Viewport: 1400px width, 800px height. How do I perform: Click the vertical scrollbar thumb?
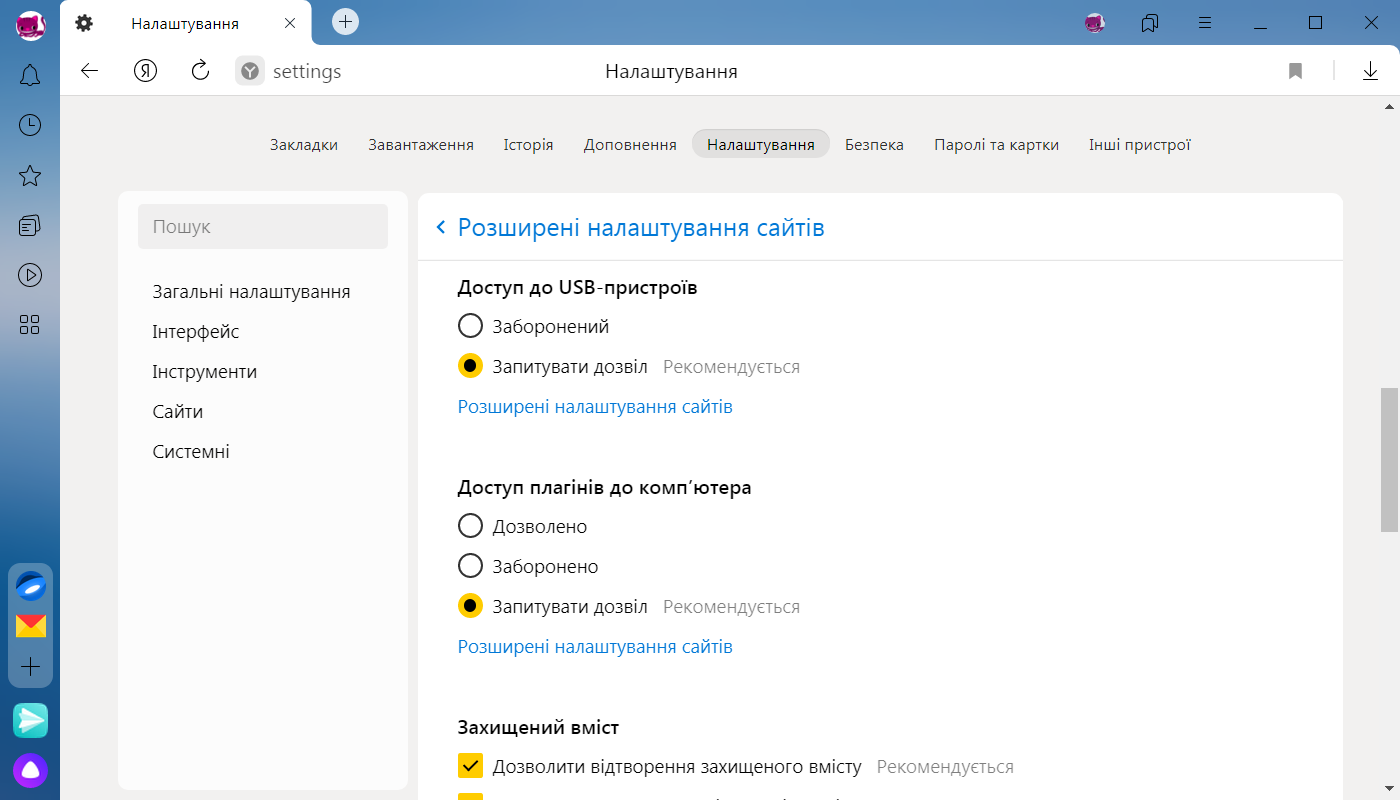(x=1389, y=460)
